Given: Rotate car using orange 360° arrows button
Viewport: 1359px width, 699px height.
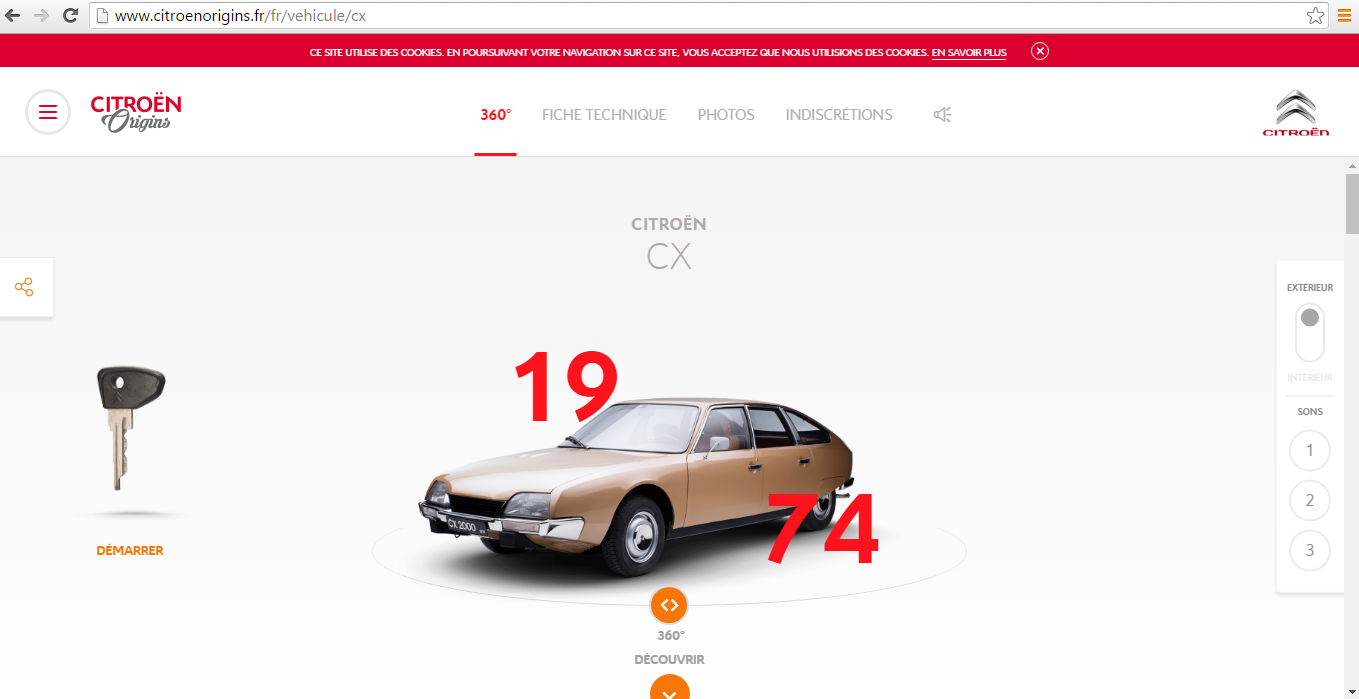Looking at the screenshot, I should (669, 605).
